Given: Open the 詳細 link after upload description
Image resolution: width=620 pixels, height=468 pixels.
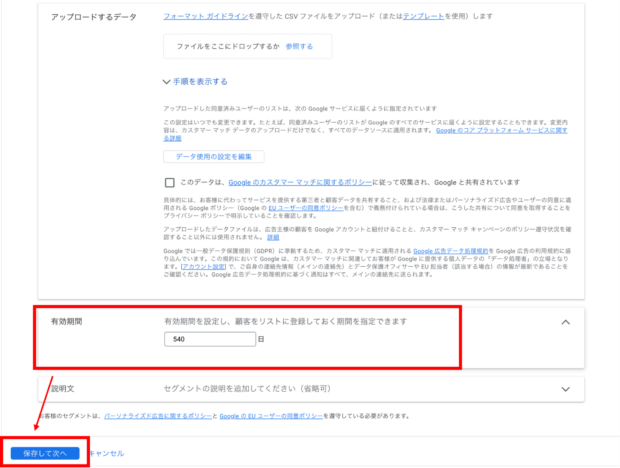Looking at the screenshot, I should click(273, 237).
